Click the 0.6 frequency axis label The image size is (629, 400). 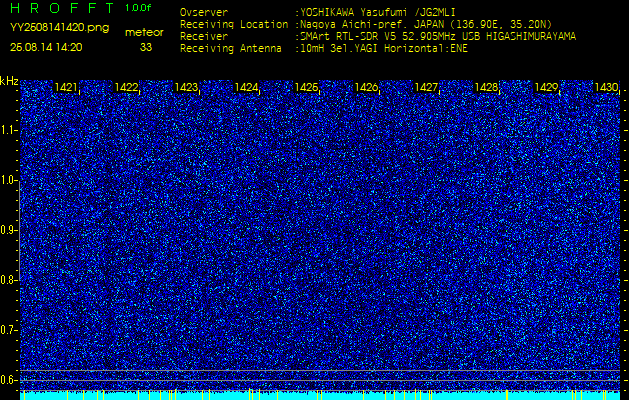point(8,380)
